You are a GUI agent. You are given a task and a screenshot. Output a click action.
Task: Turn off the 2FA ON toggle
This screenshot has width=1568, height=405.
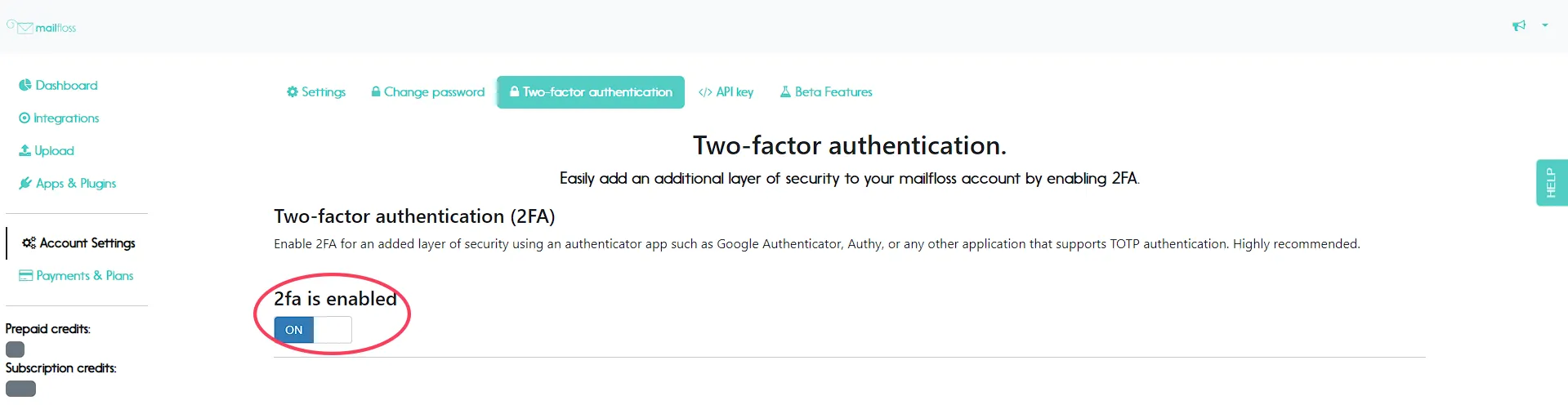coord(313,330)
